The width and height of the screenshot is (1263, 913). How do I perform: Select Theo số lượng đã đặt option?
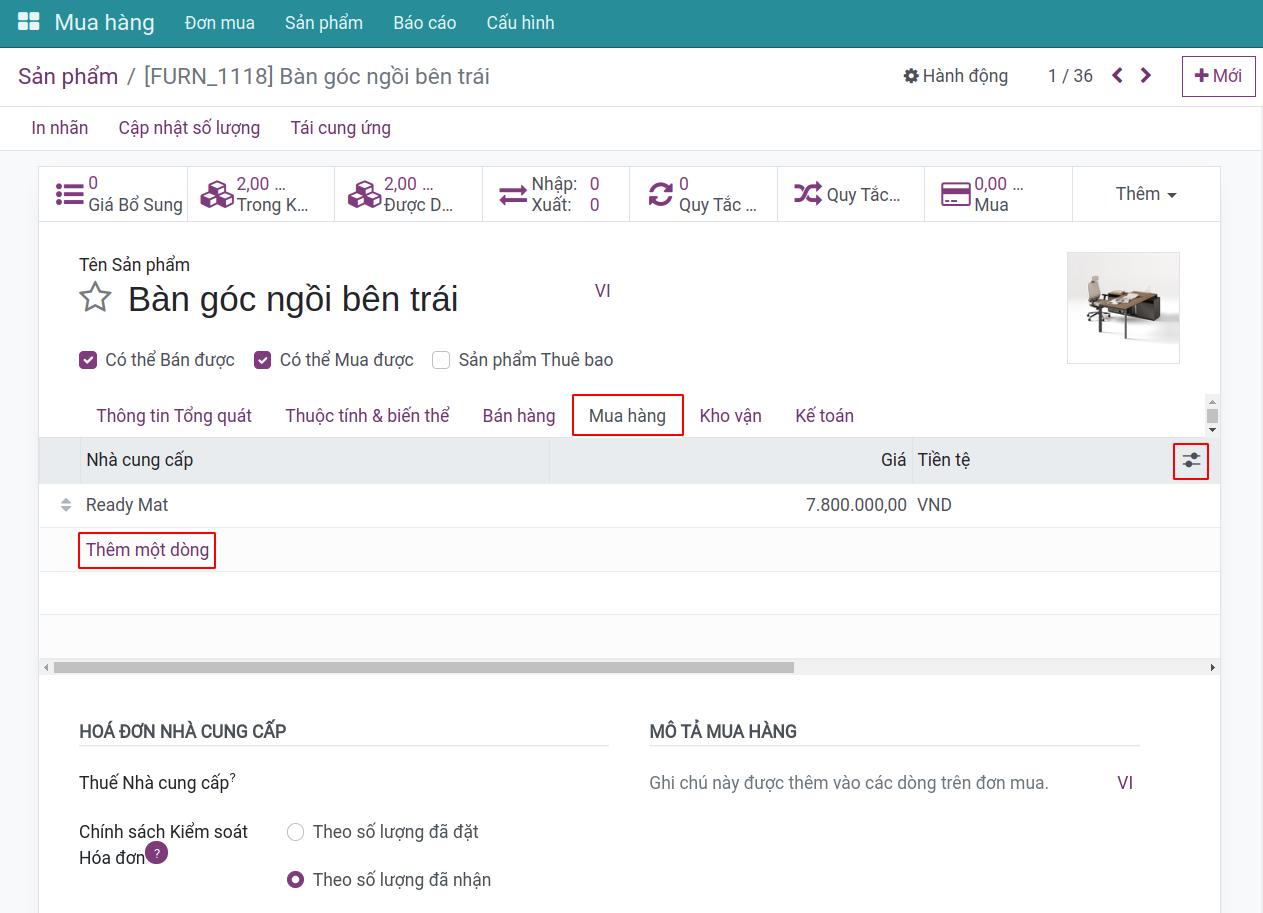[296, 831]
